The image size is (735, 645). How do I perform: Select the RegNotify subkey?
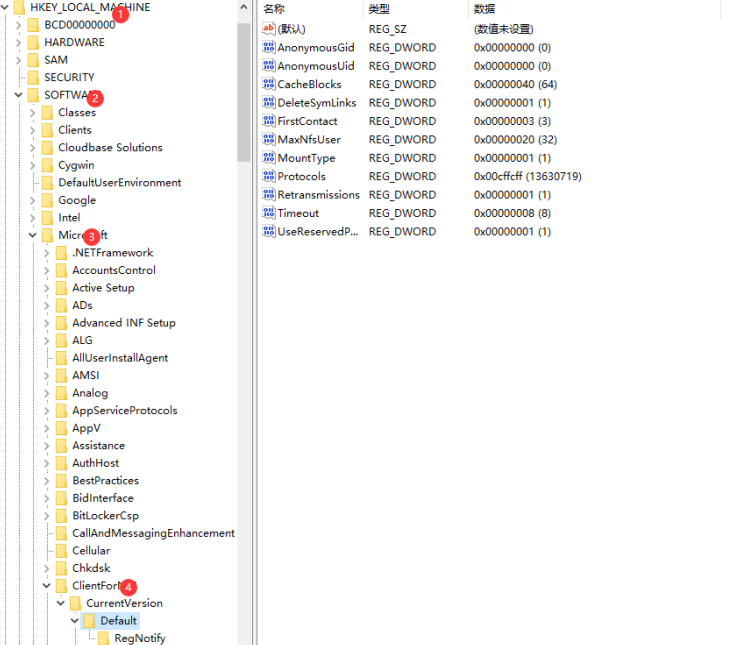(140, 638)
